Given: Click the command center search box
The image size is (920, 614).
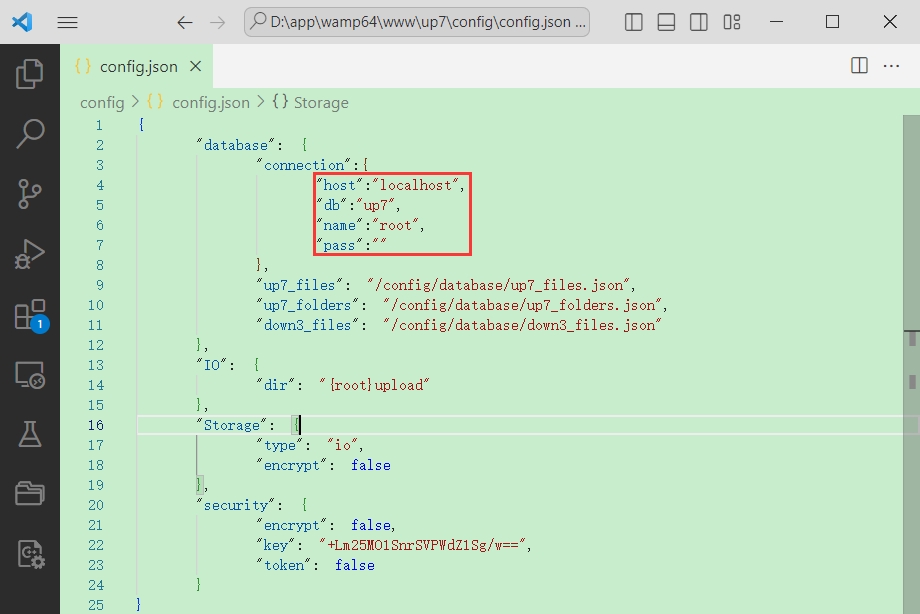Looking at the screenshot, I should click(417, 22).
